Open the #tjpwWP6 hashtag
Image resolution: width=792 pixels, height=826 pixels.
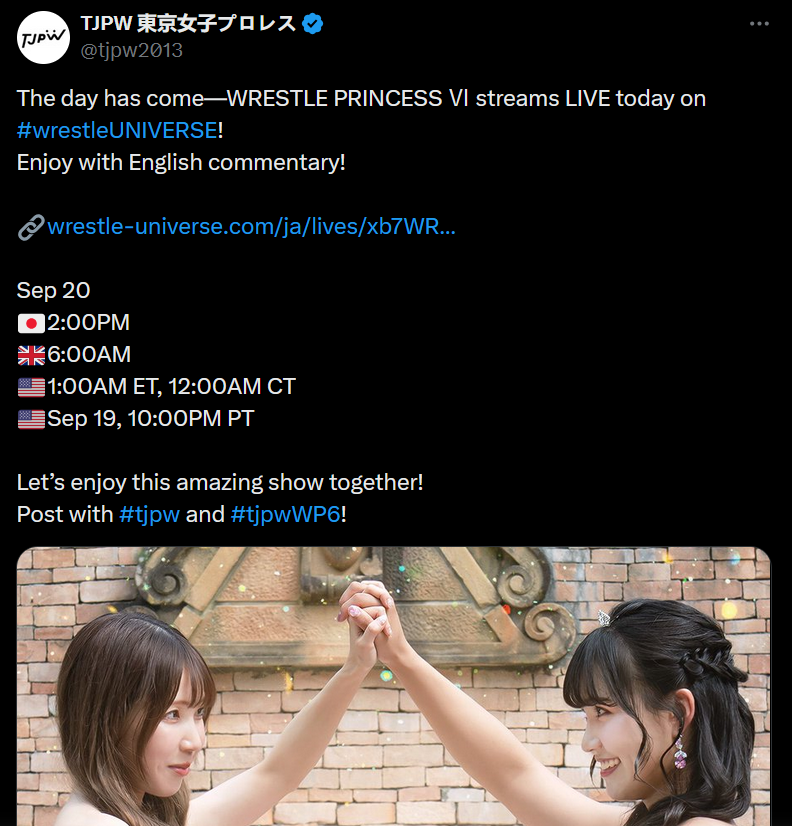pos(286,515)
